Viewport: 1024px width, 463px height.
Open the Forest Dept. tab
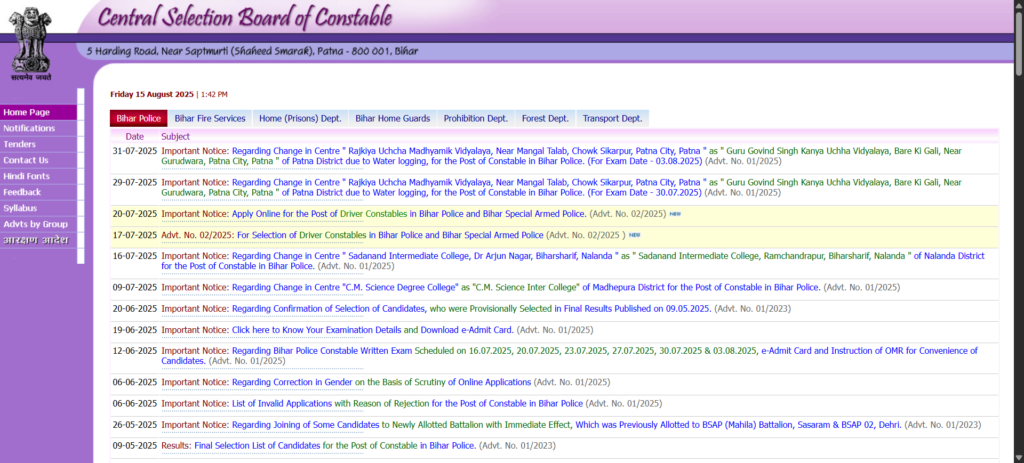545,118
